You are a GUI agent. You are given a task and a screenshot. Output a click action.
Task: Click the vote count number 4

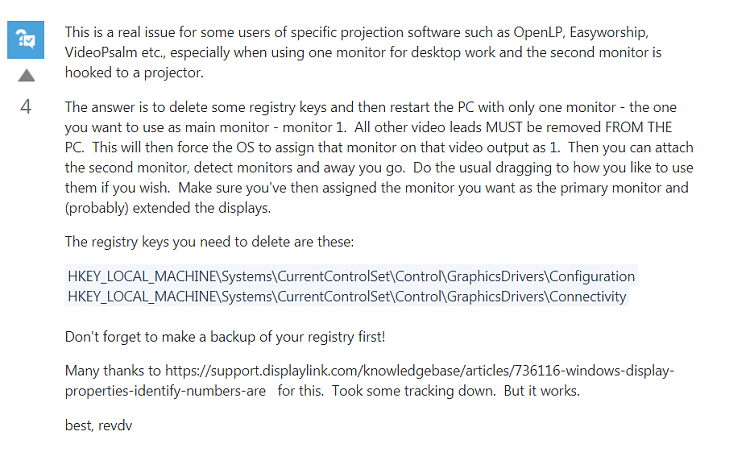26,108
